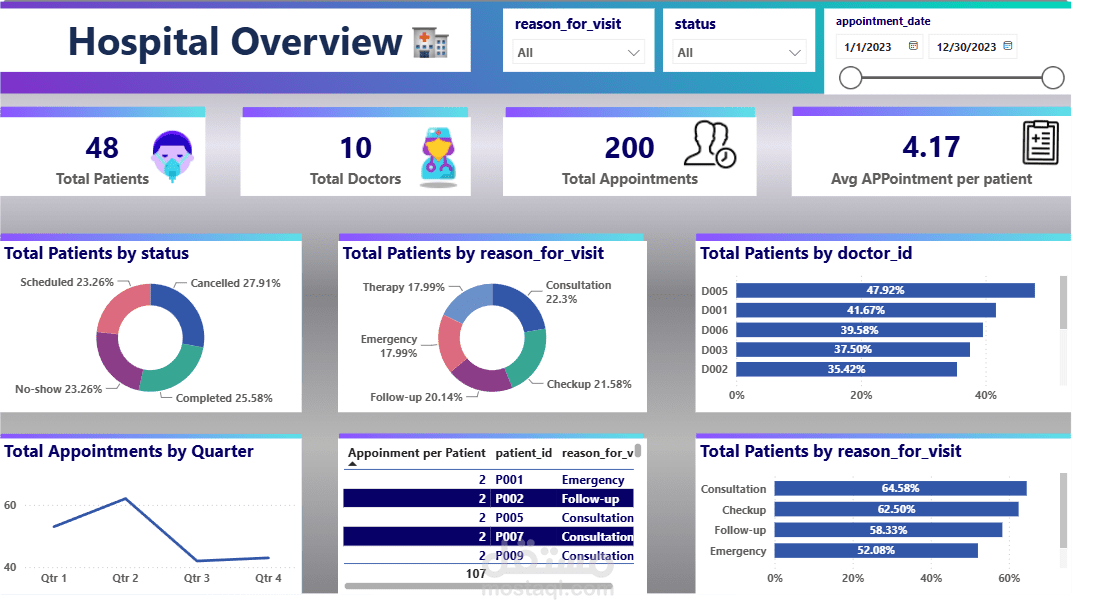Select the D005 bar showing 47.92%
Viewport: 1097px width, 612px height.
(885, 290)
